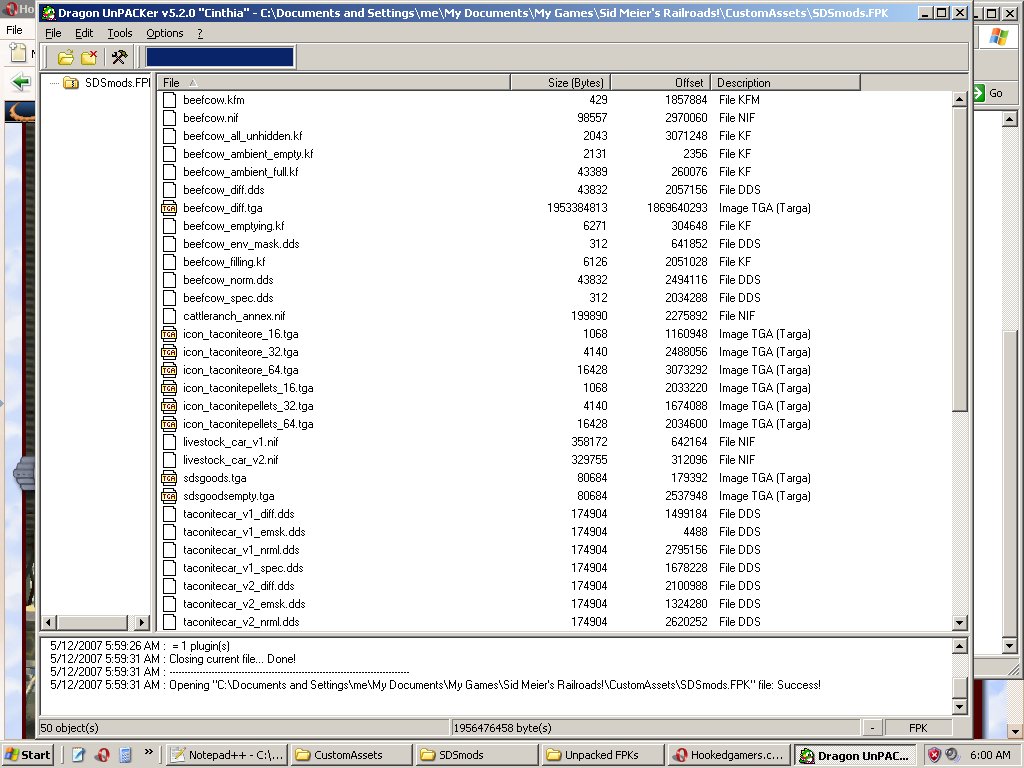Click the file icon of beefcow.nif

pyautogui.click(x=169, y=118)
